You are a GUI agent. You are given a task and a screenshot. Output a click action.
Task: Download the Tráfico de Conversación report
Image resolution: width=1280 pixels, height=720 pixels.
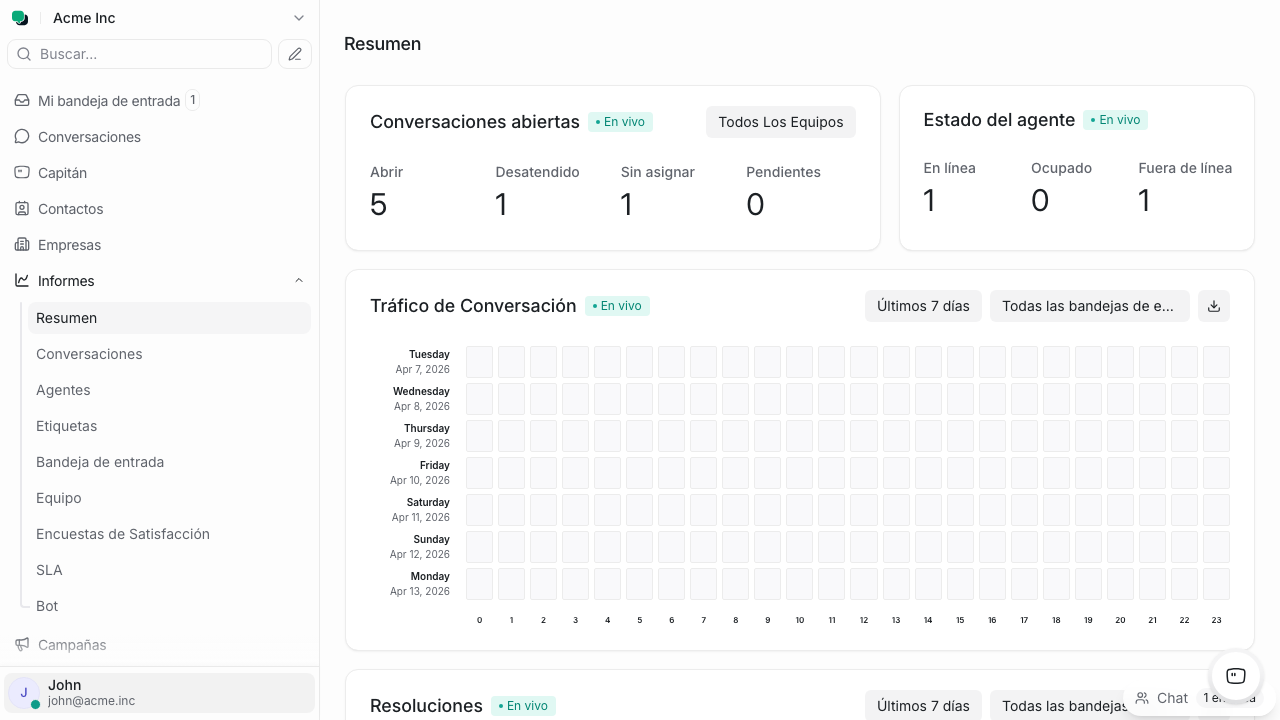[1214, 306]
